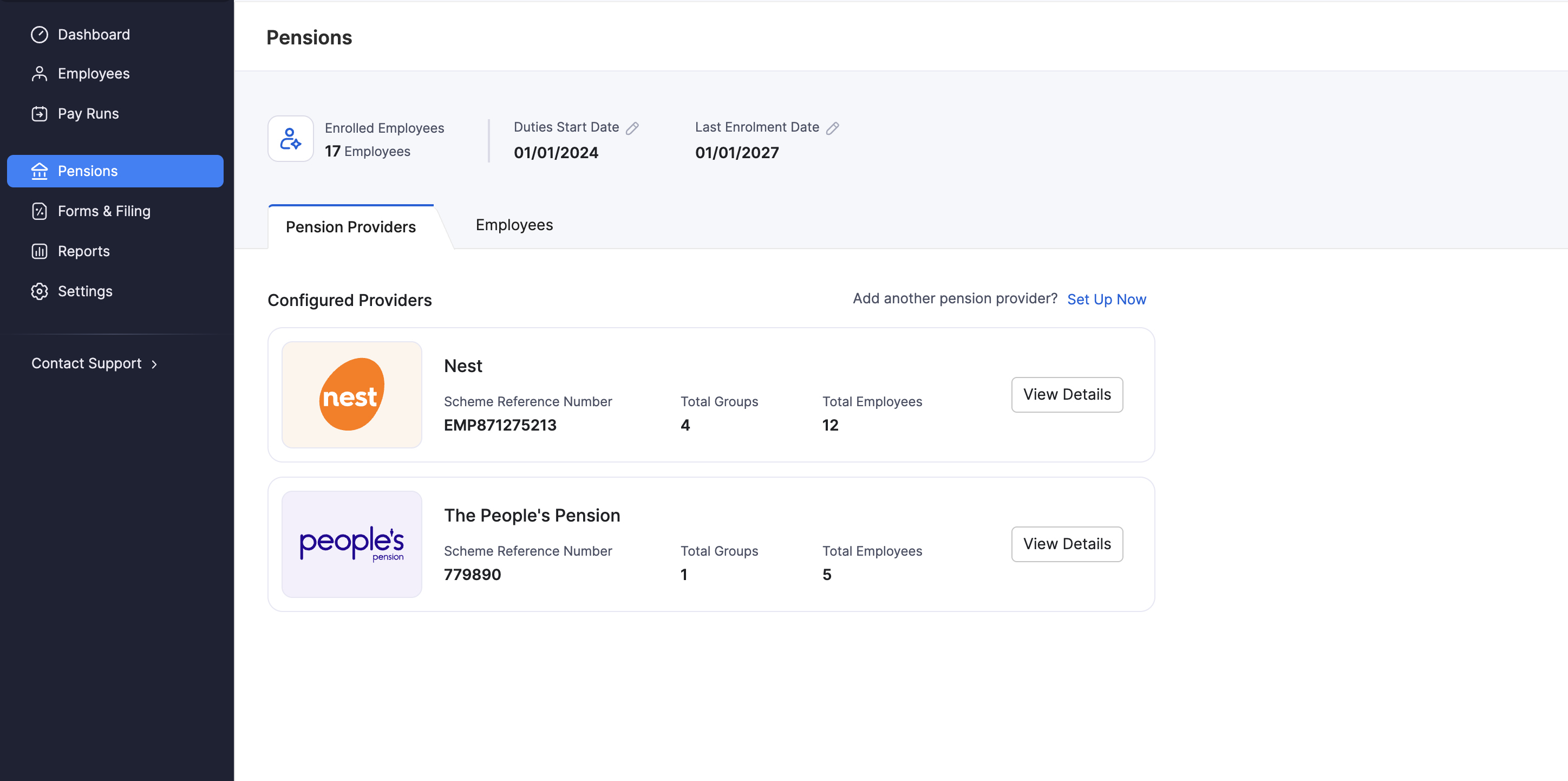Click the Dashboard gauge icon
1568x781 pixels.
pos(40,35)
